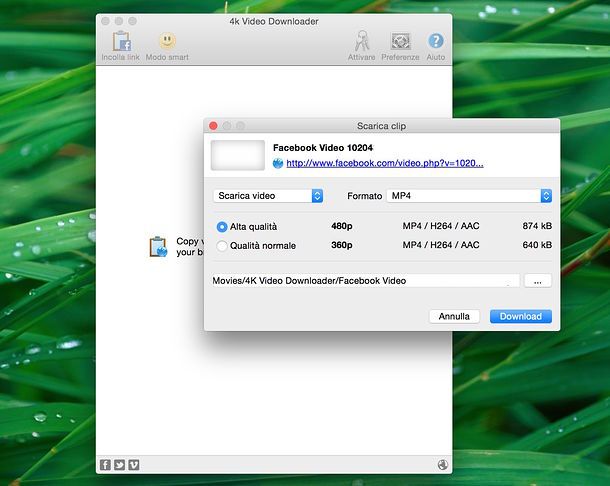
Task: Open the Preferenze settings icon
Action: tap(400, 42)
